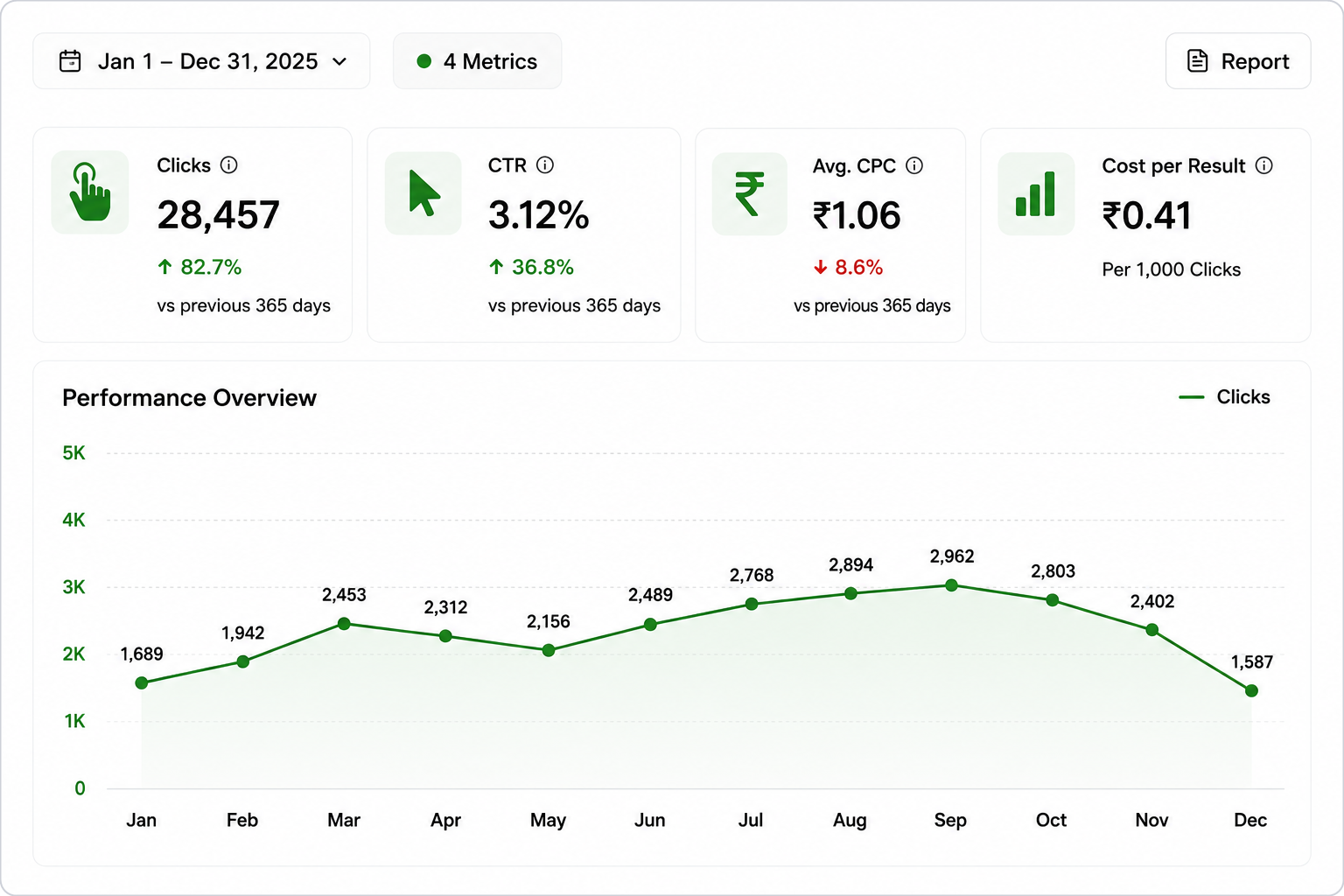Open the 4 Metrics selector

tap(477, 61)
